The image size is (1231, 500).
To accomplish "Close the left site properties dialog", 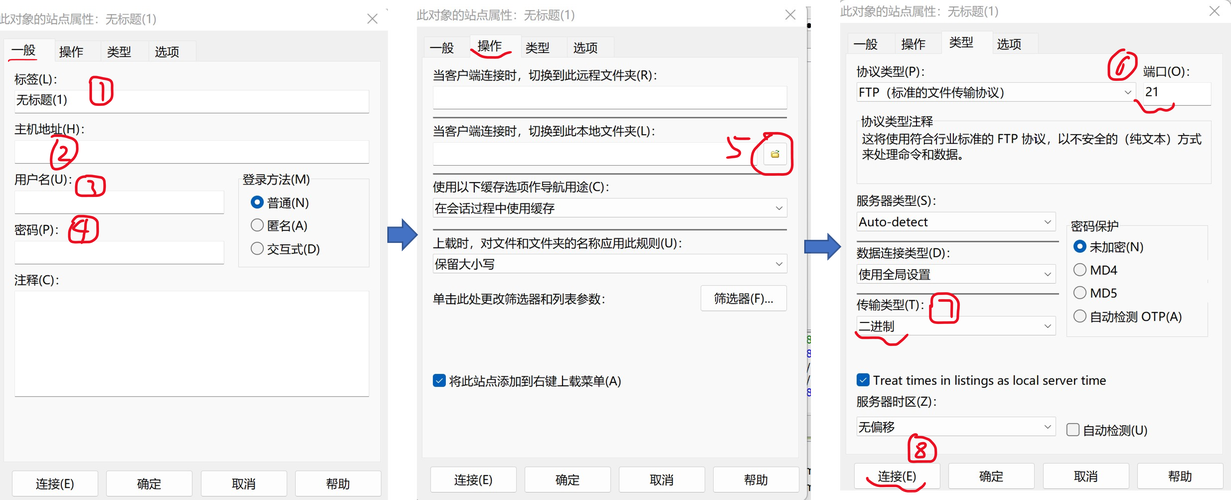I will coord(372,19).
